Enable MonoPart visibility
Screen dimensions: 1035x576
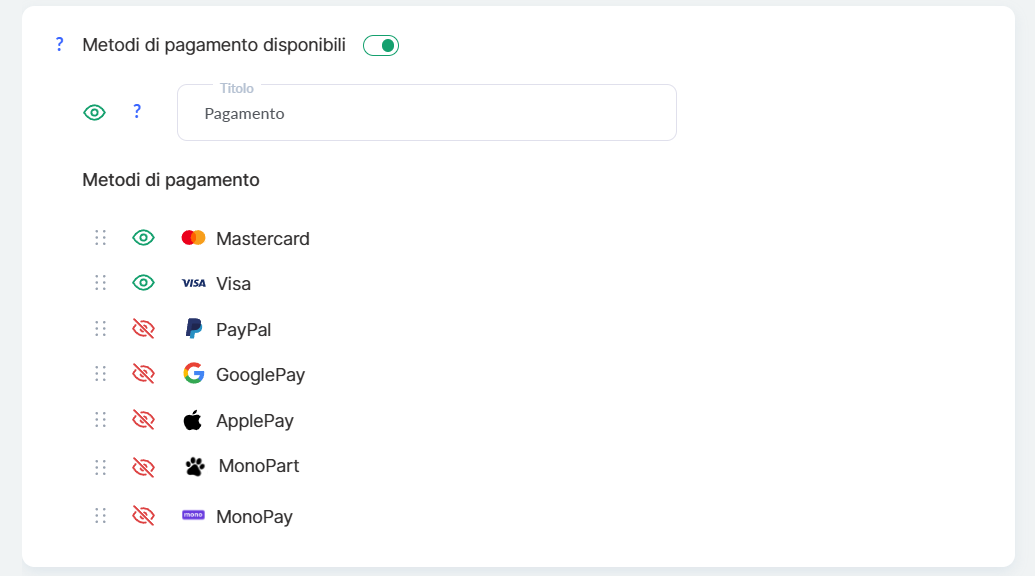click(144, 467)
